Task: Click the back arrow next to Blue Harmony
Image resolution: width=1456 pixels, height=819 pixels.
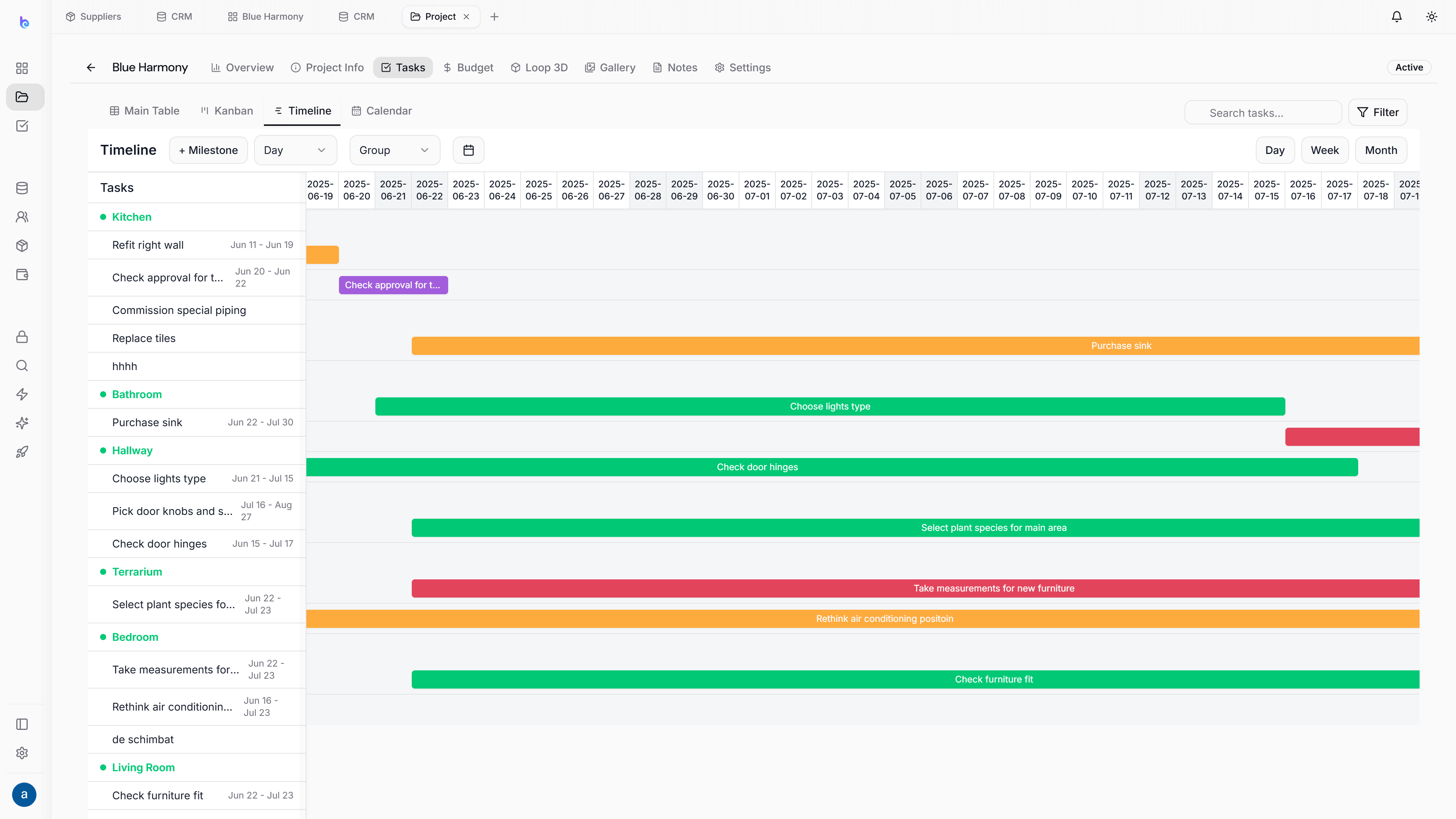Action: (91, 68)
